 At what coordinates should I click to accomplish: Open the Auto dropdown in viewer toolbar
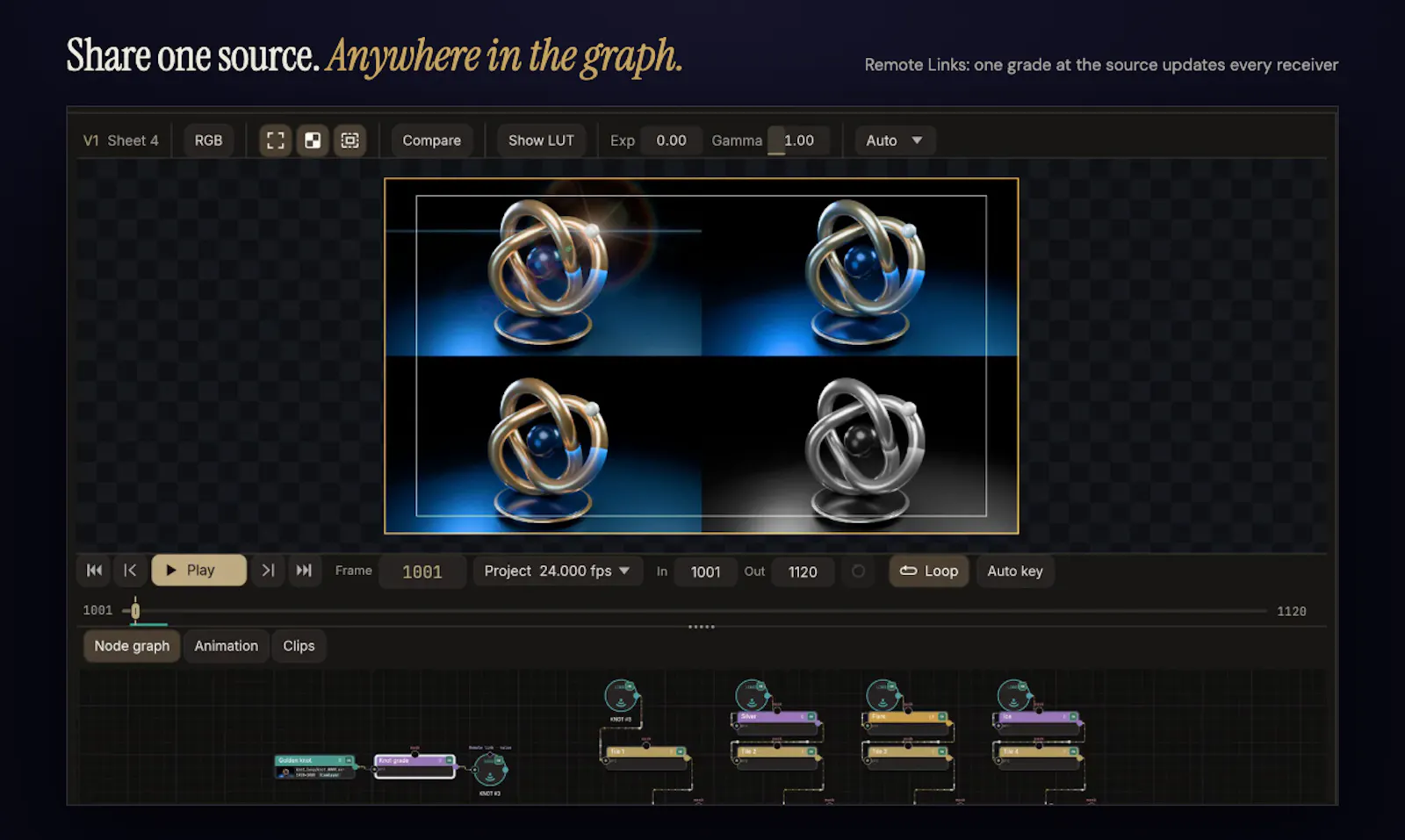pyautogui.click(x=895, y=140)
